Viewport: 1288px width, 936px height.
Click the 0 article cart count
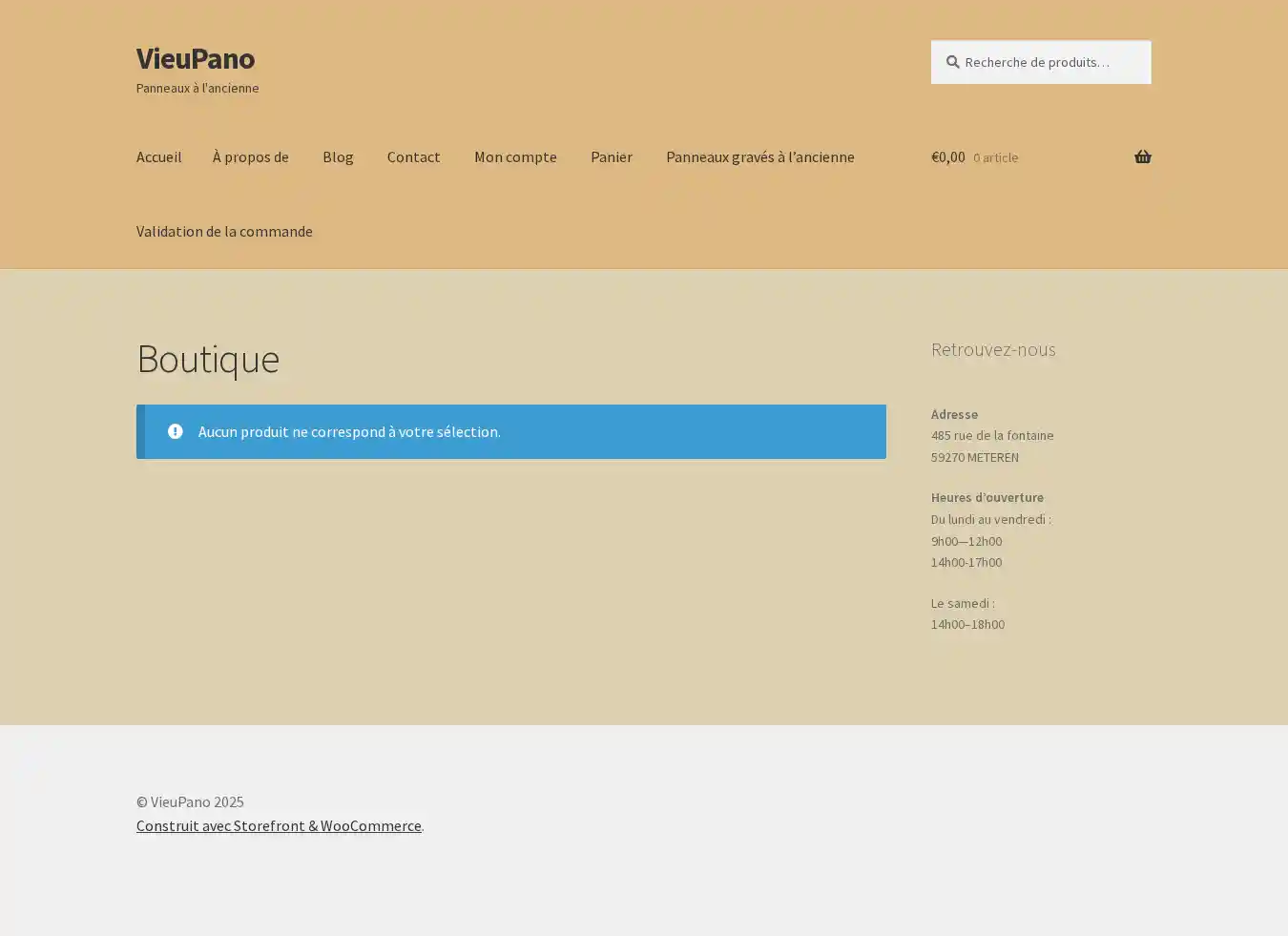[x=995, y=157]
